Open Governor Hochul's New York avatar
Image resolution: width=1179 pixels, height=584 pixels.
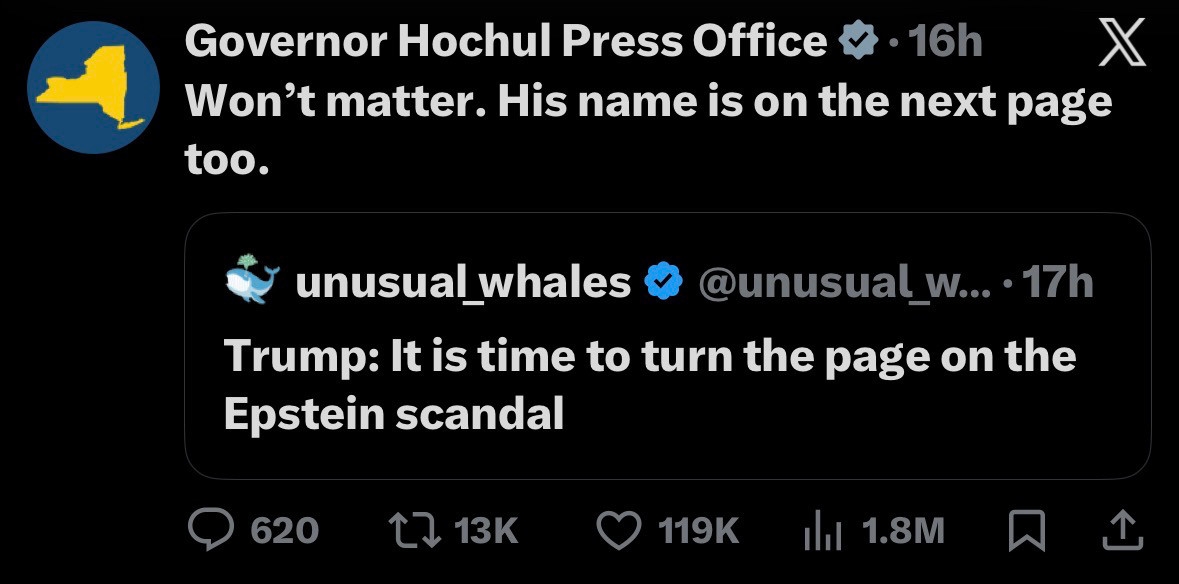click(x=93, y=86)
